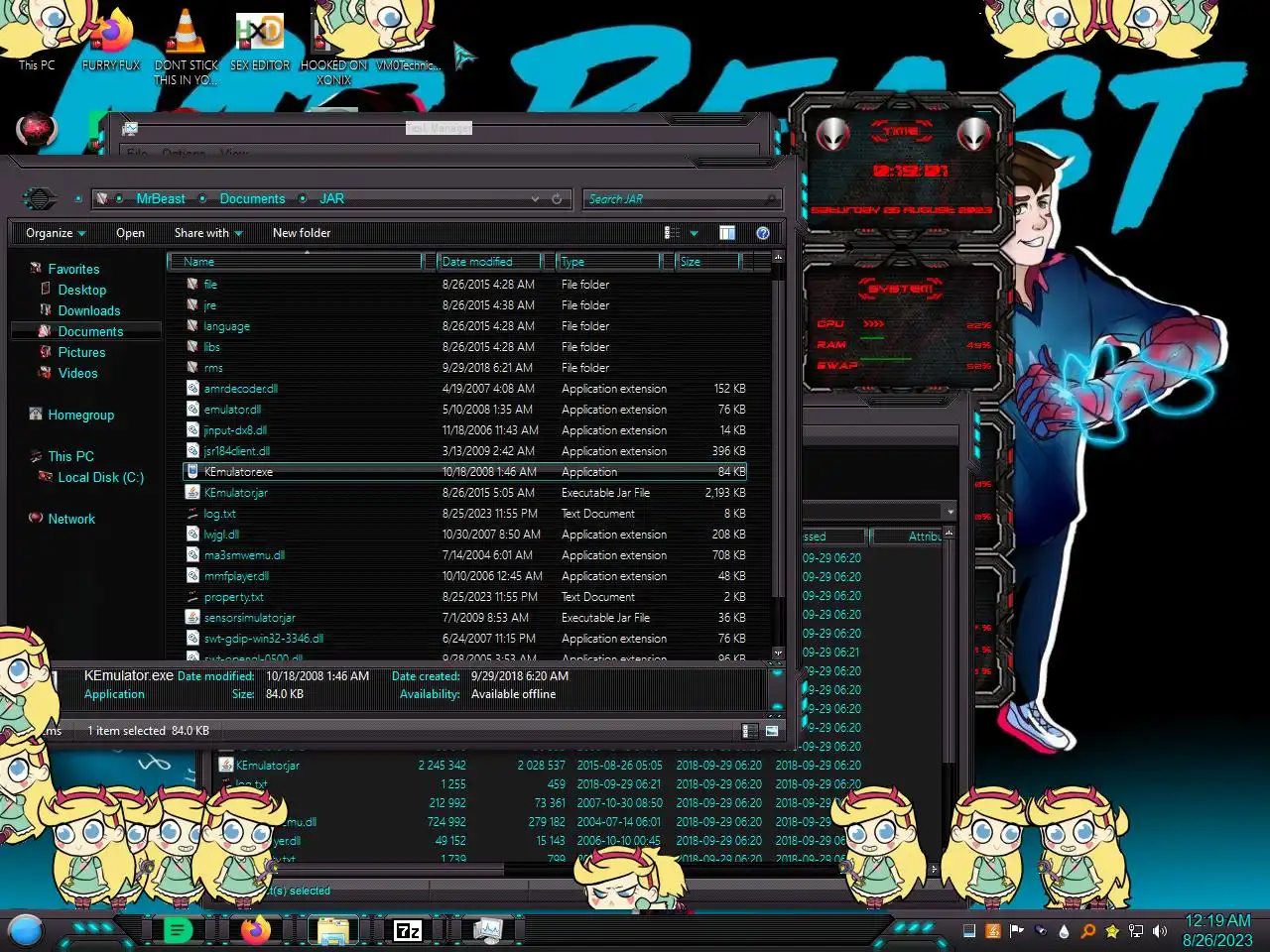Open Action Center flag tray icon
1270x952 pixels.
(x=1017, y=931)
